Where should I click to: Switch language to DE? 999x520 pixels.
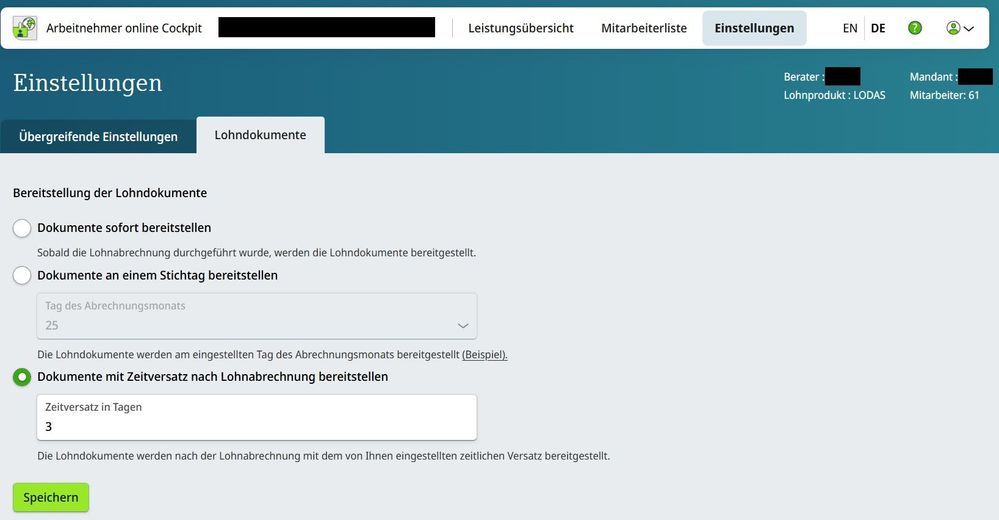pyautogui.click(x=878, y=28)
